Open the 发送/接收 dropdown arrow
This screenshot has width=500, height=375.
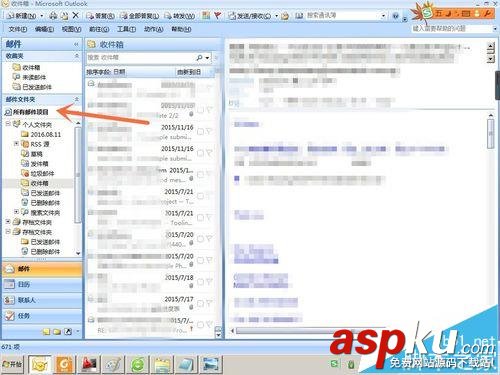[276, 16]
